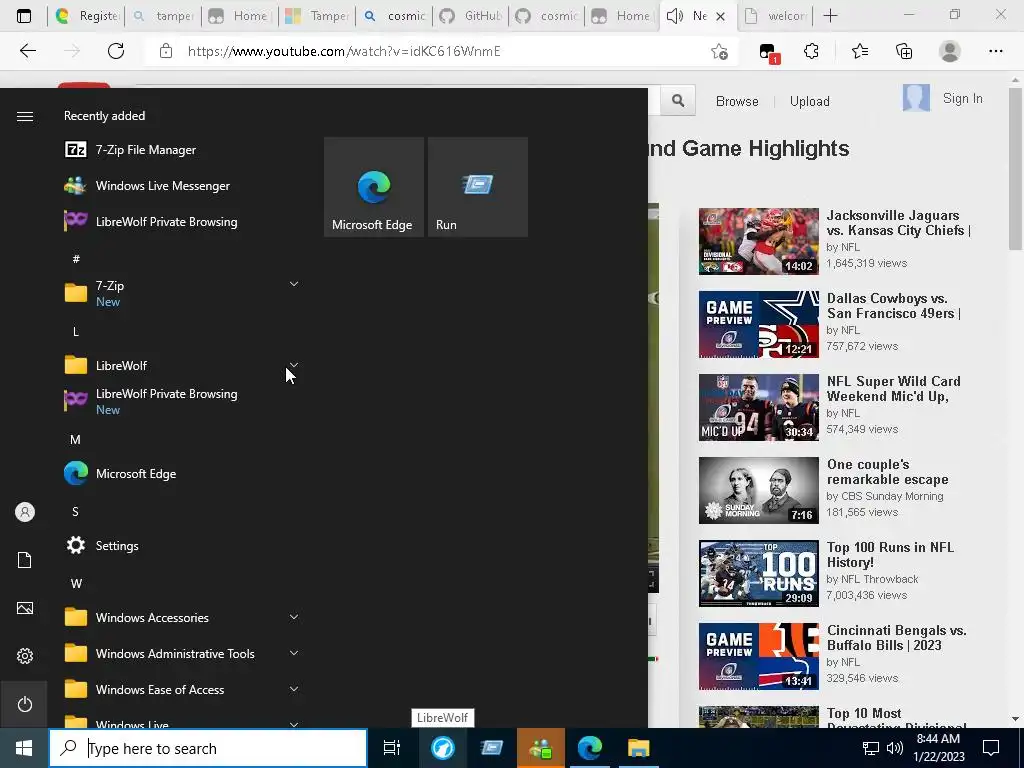Open LibreWolf from the taskbar
Viewport: 1024px width, 768px height.
[442, 748]
